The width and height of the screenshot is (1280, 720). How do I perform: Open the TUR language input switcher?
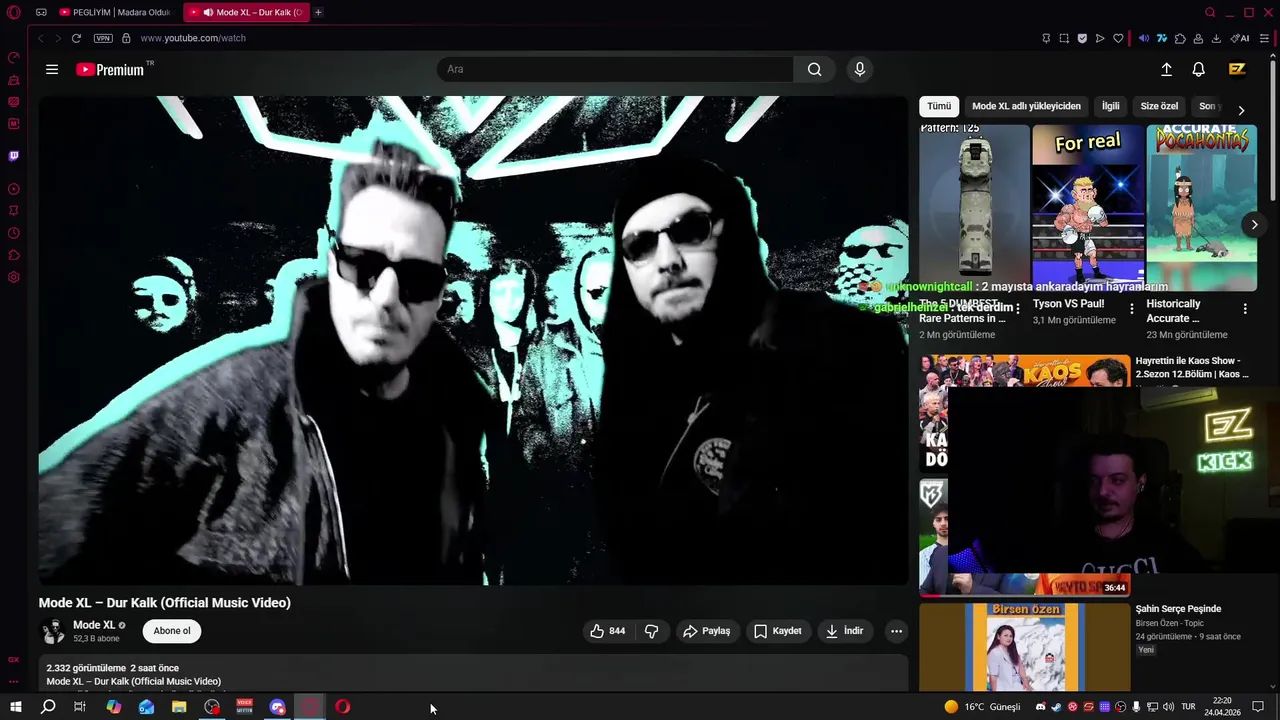1188,707
